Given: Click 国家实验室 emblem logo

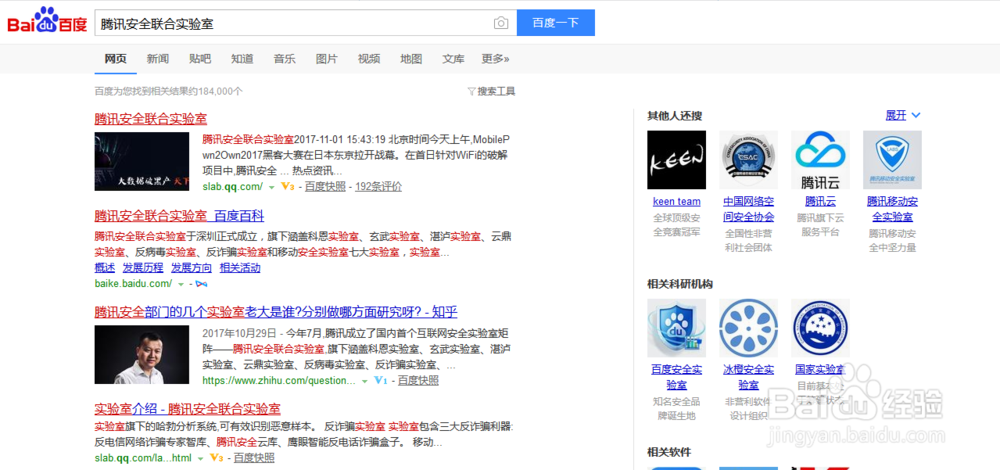Looking at the screenshot, I should pos(821,328).
